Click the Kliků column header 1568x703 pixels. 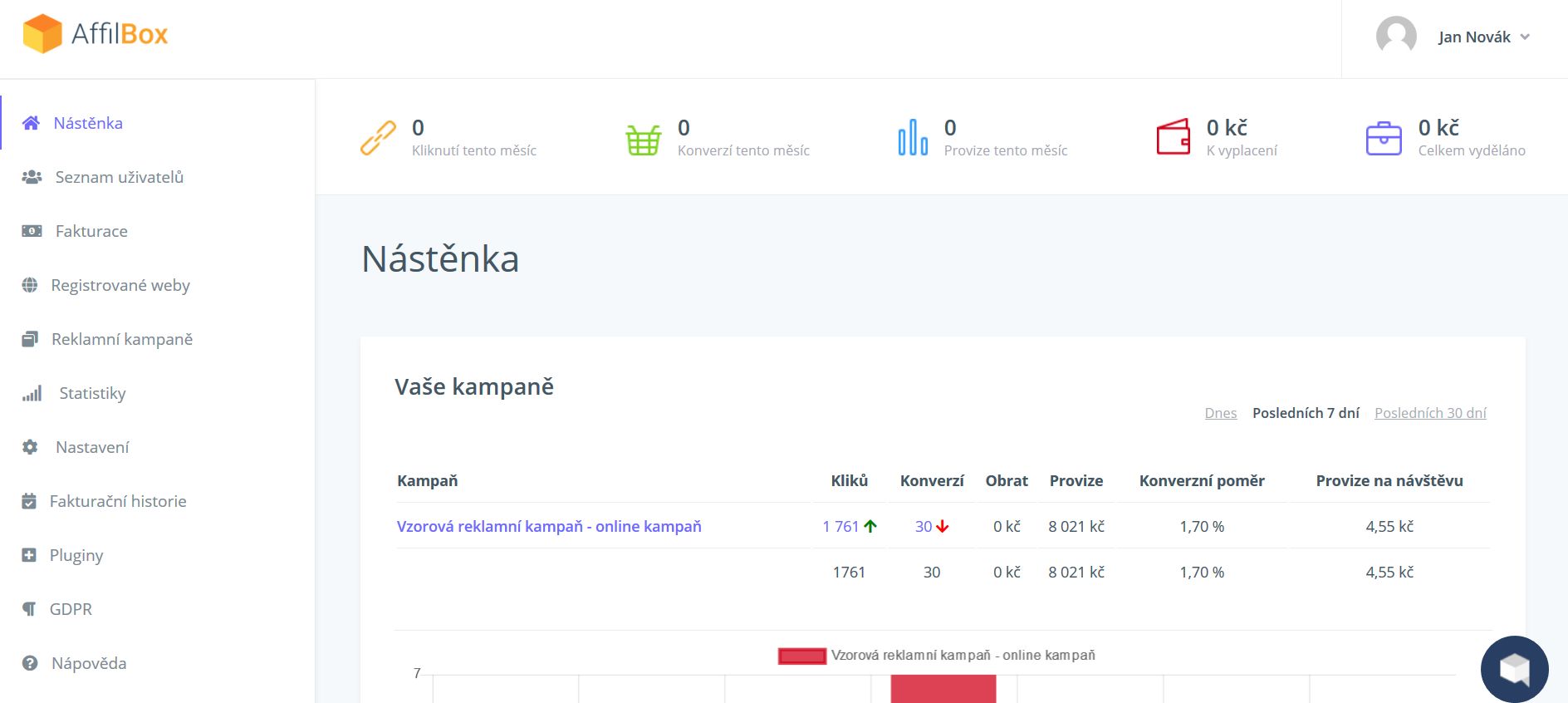850,480
